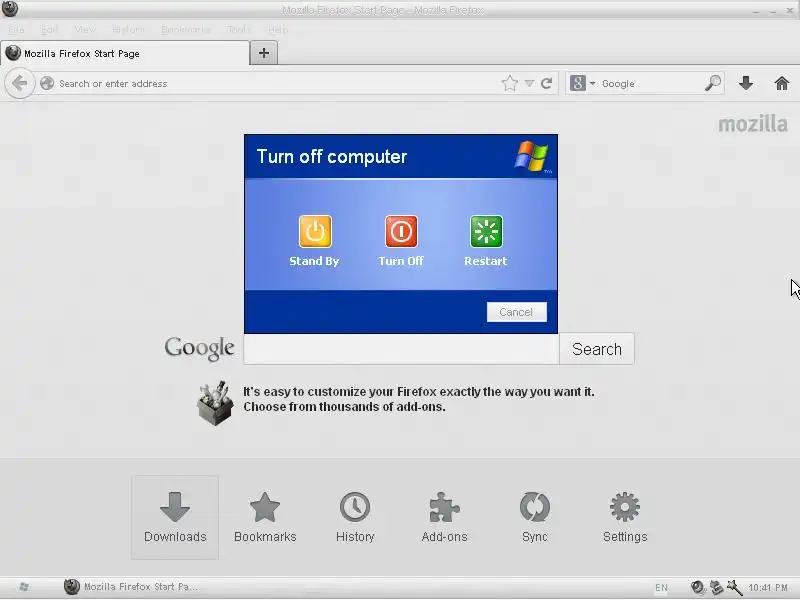Open the Tools menu
This screenshot has width=800, height=600.
(x=238, y=30)
